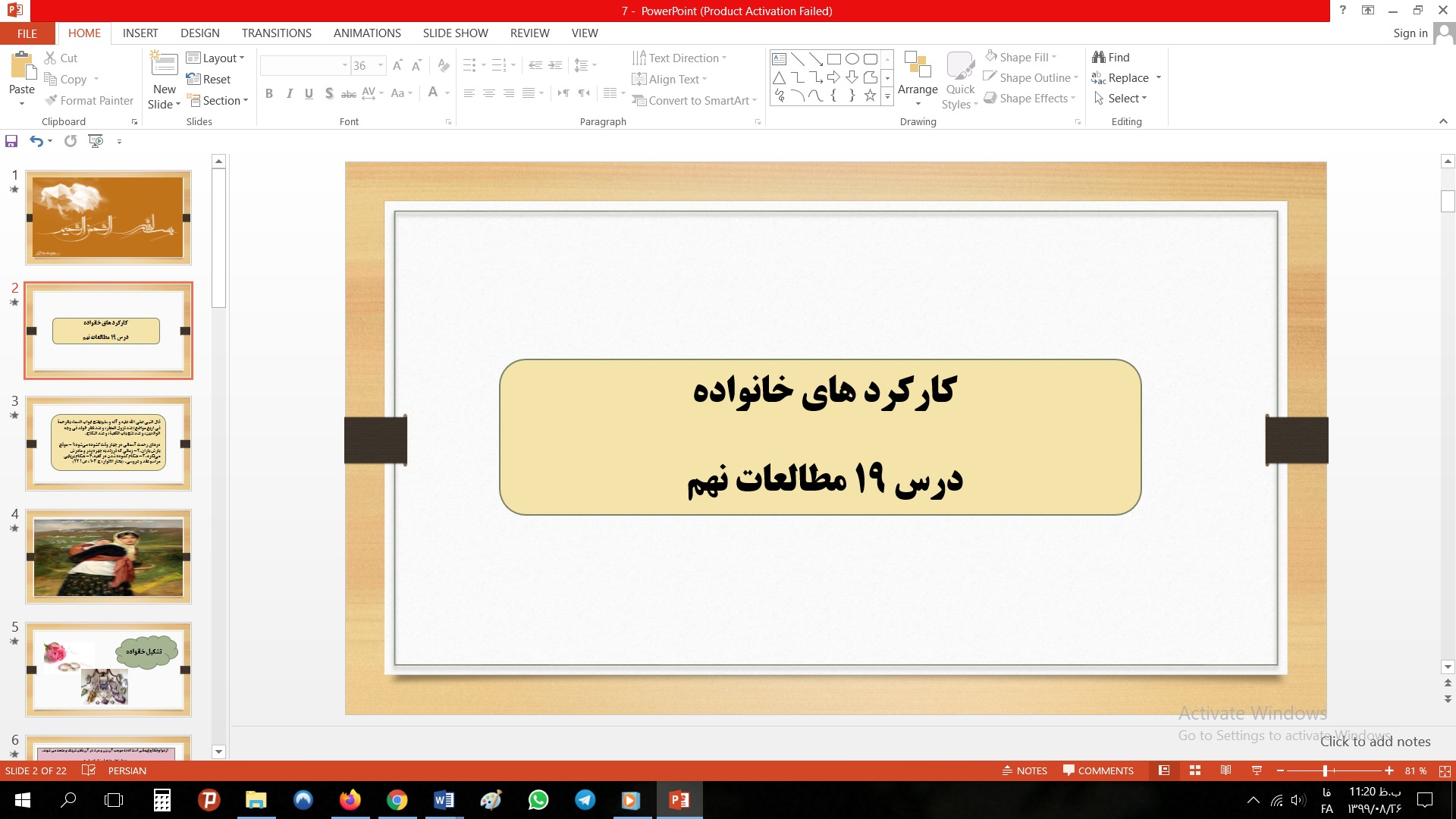Toggle the Notes pane in status bar

[1025, 770]
